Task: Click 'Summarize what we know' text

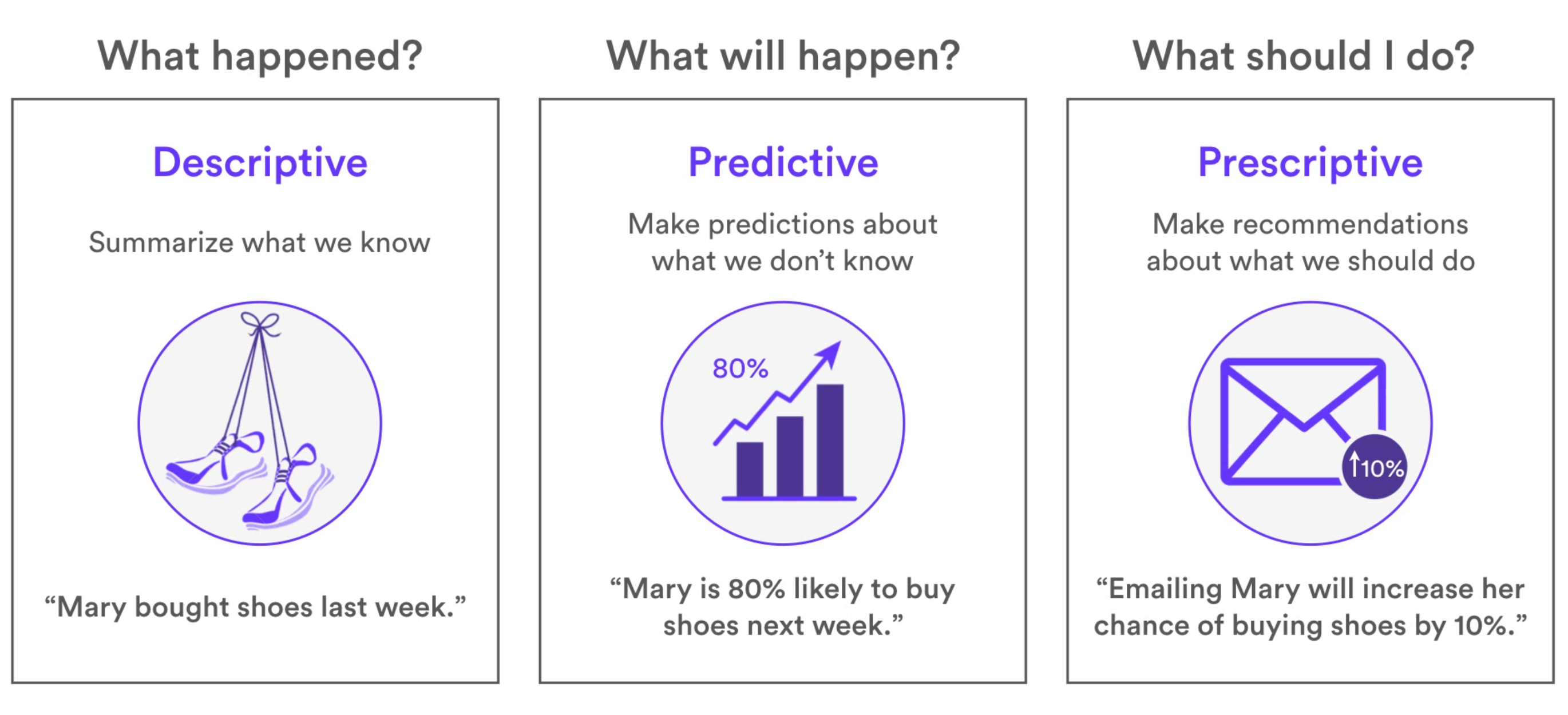Action: click(x=259, y=242)
